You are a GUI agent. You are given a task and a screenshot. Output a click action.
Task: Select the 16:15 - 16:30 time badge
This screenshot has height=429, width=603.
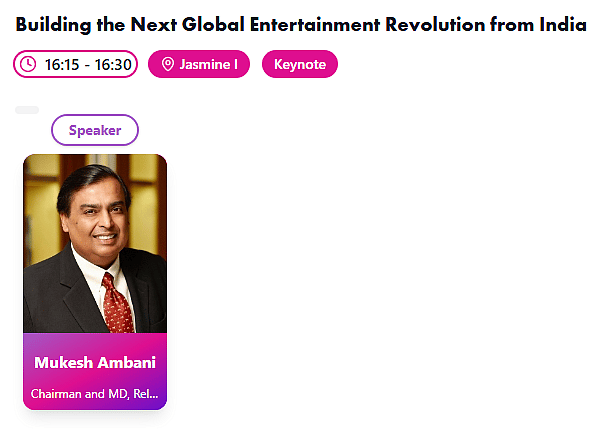[x=75, y=64]
